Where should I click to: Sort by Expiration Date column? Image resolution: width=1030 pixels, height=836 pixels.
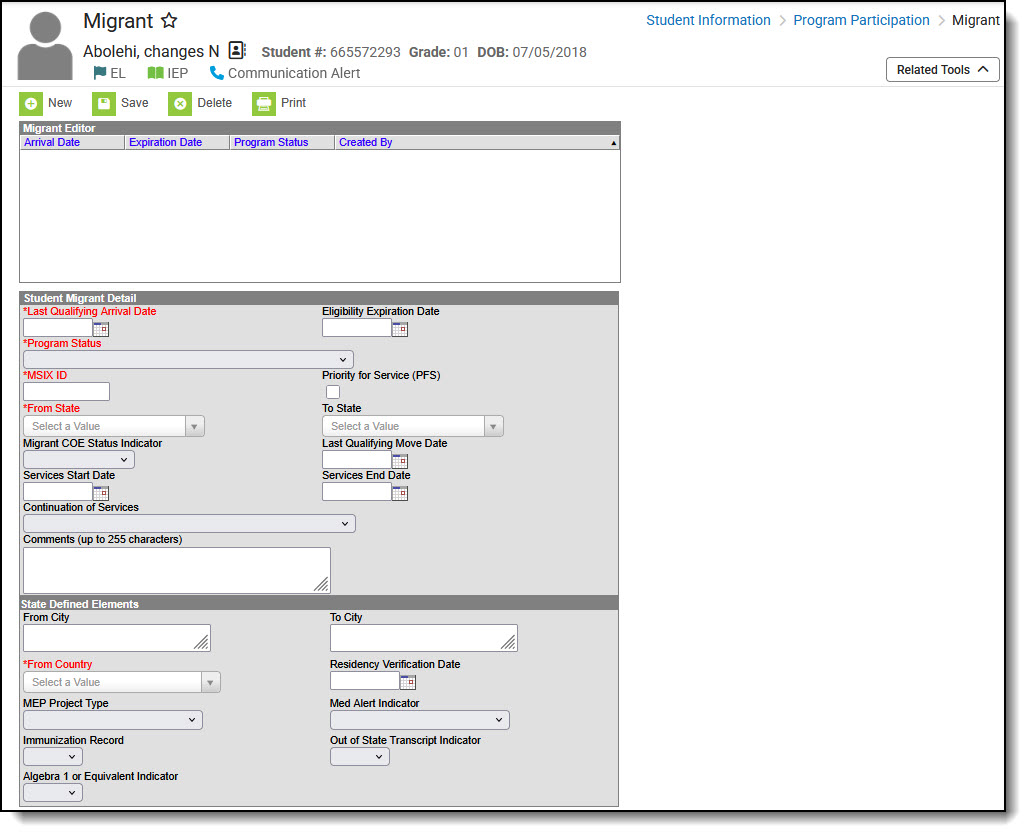(x=166, y=143)
